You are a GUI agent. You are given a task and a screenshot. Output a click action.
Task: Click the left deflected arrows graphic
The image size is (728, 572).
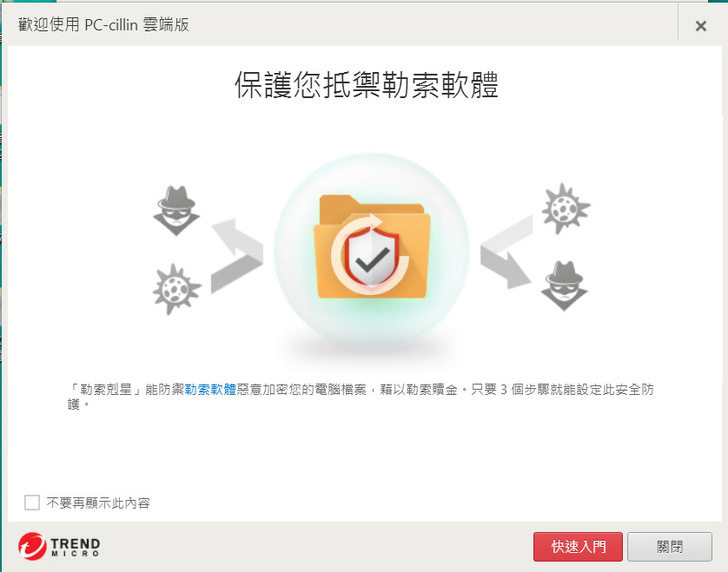(x=237, y=256)
